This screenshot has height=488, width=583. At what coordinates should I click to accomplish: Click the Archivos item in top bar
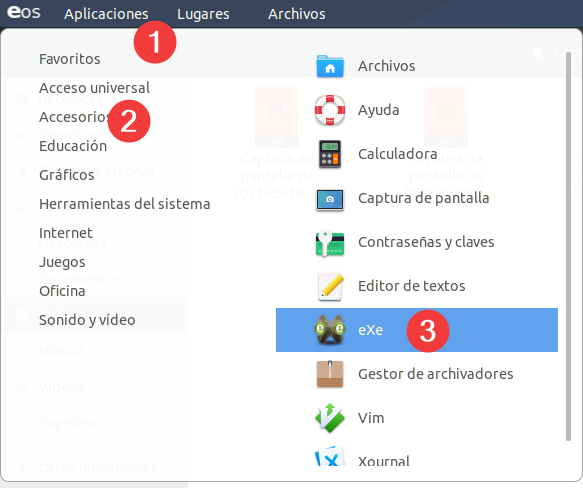click(x=296, y=14)
